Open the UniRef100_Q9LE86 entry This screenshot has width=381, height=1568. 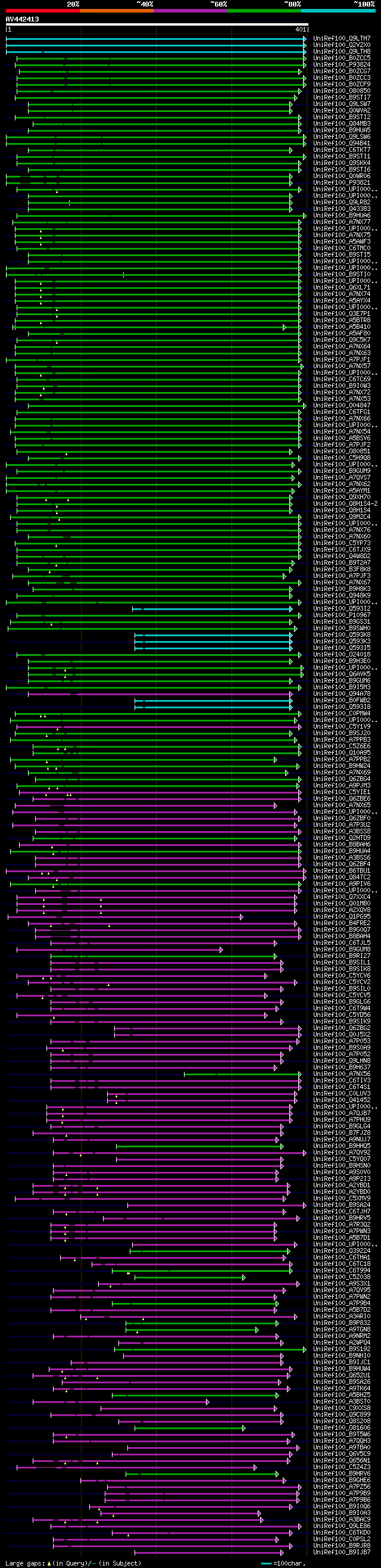(x=342, y=1527)
